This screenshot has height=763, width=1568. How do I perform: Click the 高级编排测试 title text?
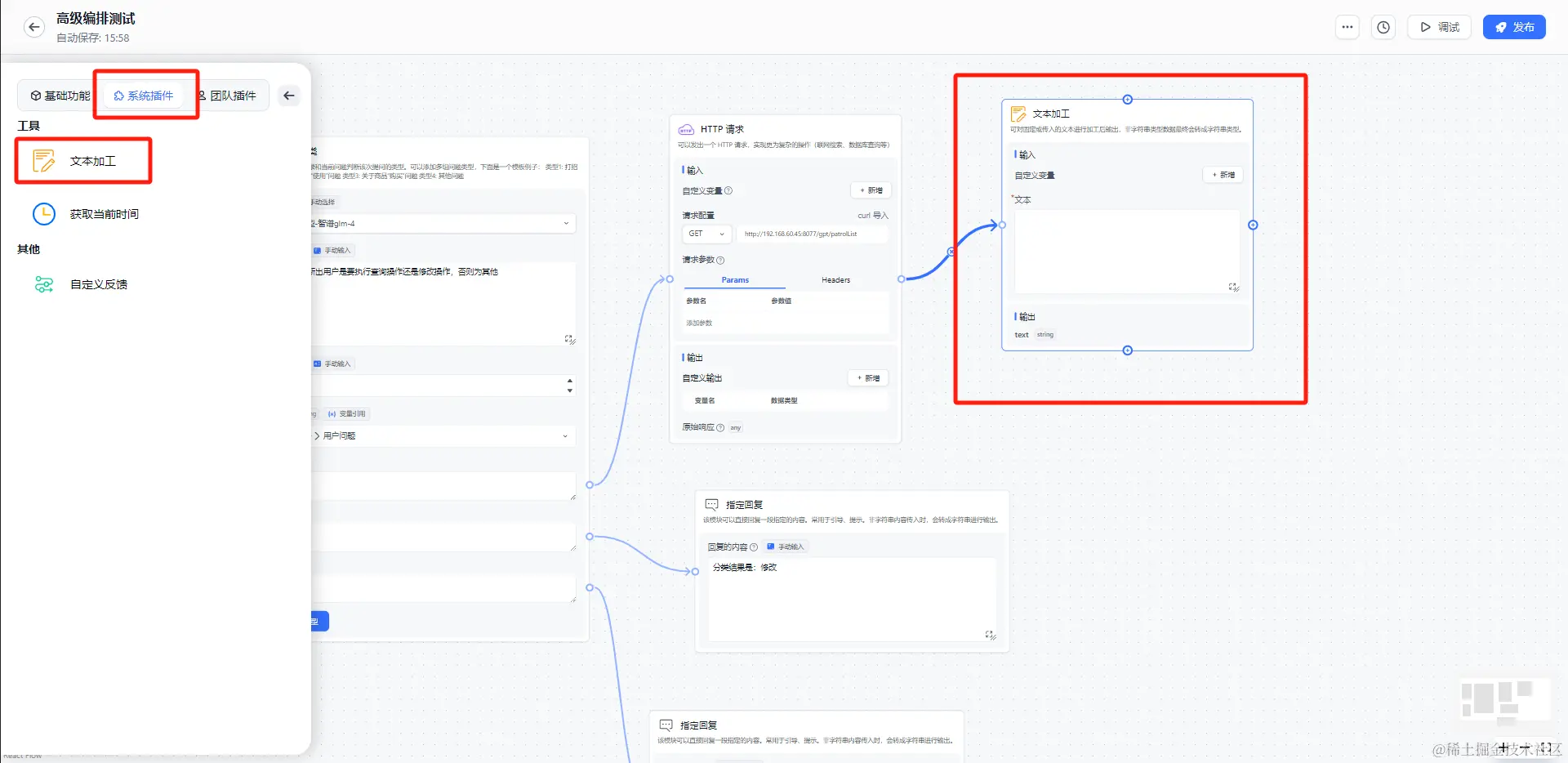click(96, 18)
